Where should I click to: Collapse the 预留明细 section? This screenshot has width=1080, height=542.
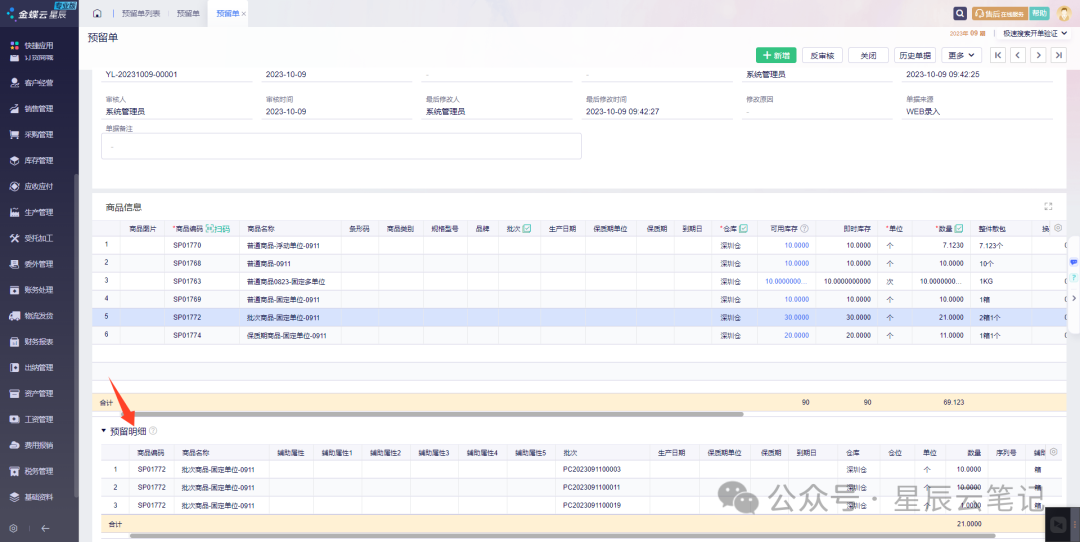(x=103, y=431)
